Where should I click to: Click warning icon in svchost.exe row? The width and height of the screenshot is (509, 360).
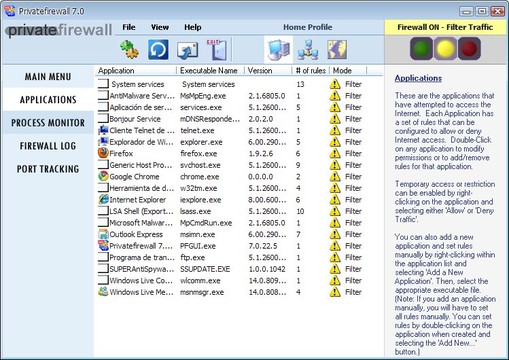pyautogui.click(x=335, y=165)
